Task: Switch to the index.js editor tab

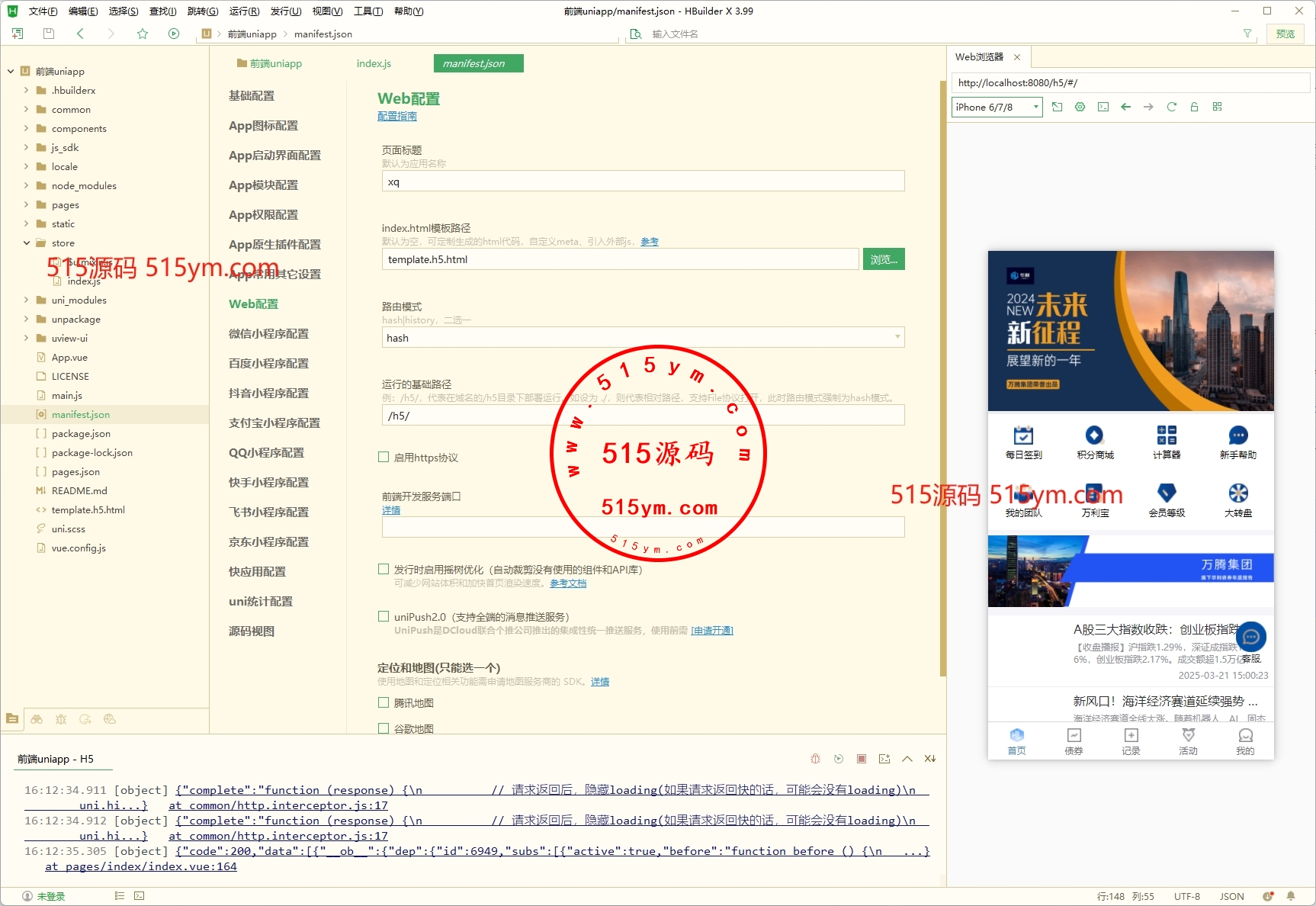Action: pyautogui.click(x=374, y=63)
